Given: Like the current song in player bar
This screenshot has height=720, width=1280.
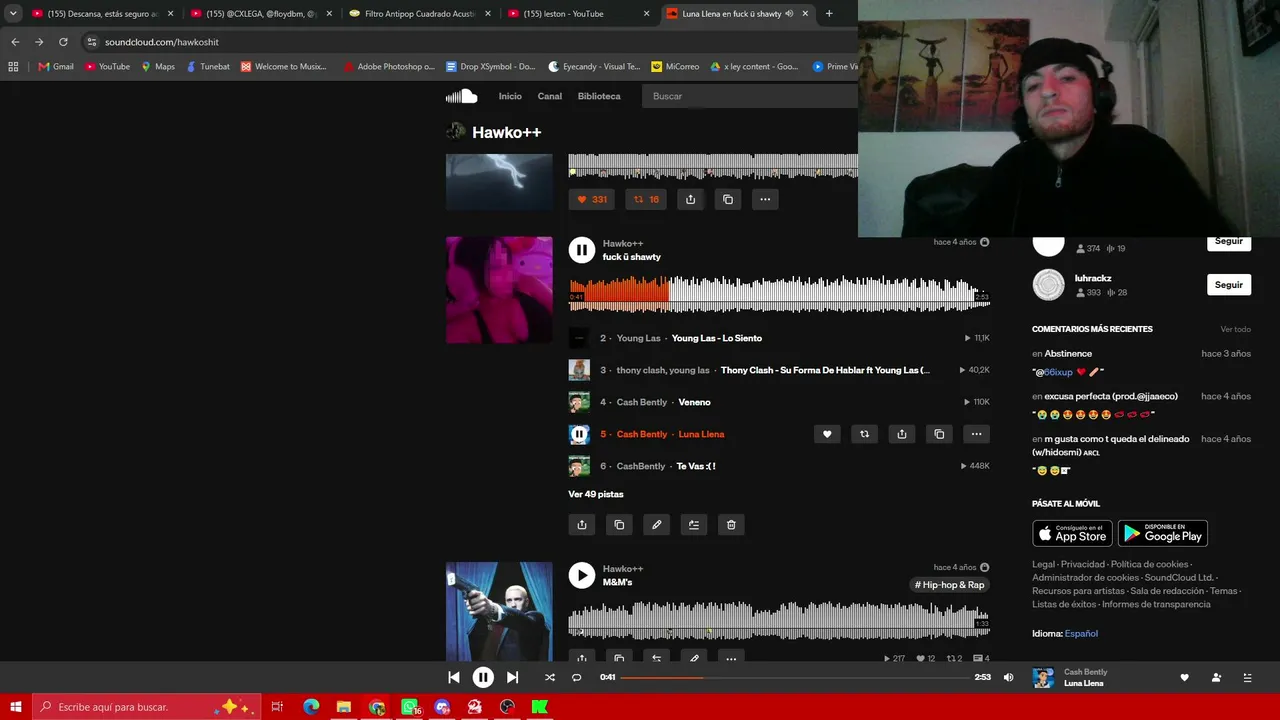Looking at the screenshot, I should point(1184,677).
